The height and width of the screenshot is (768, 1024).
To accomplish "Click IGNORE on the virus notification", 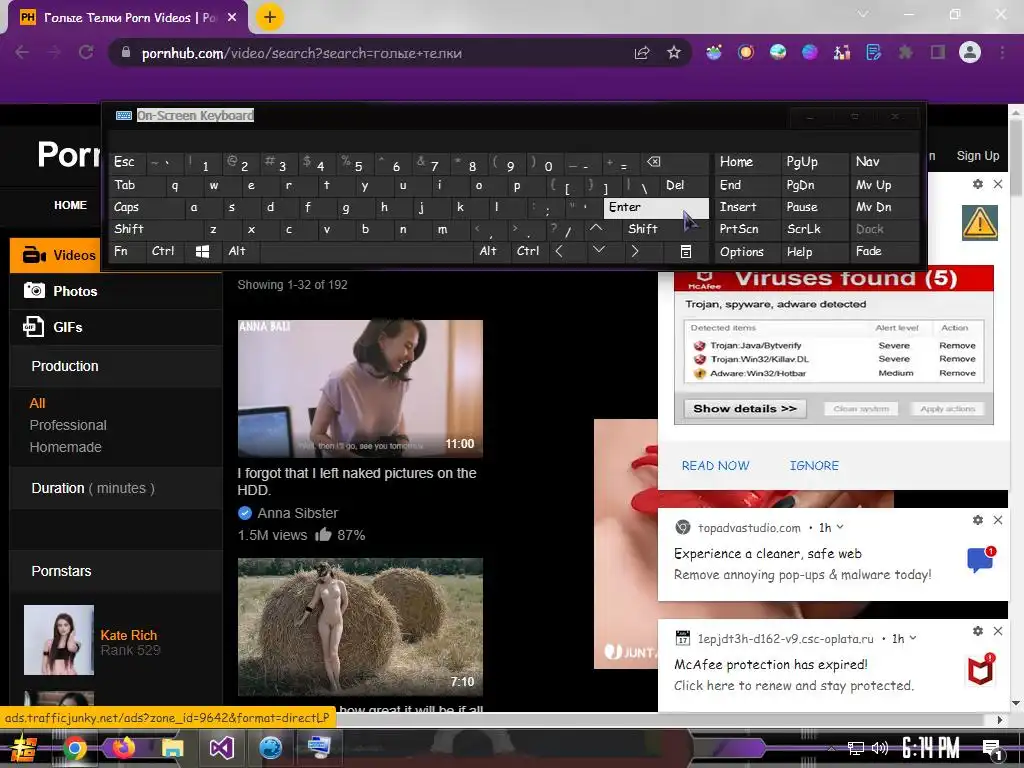I will [814, 466].
